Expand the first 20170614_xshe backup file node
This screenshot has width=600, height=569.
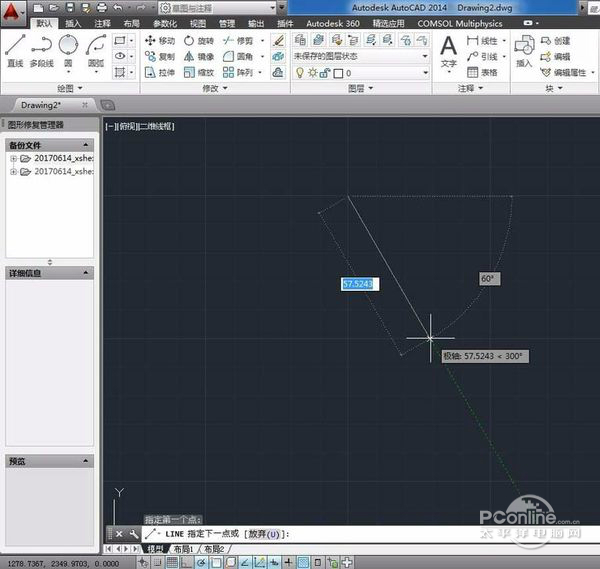tap(13, 158)
